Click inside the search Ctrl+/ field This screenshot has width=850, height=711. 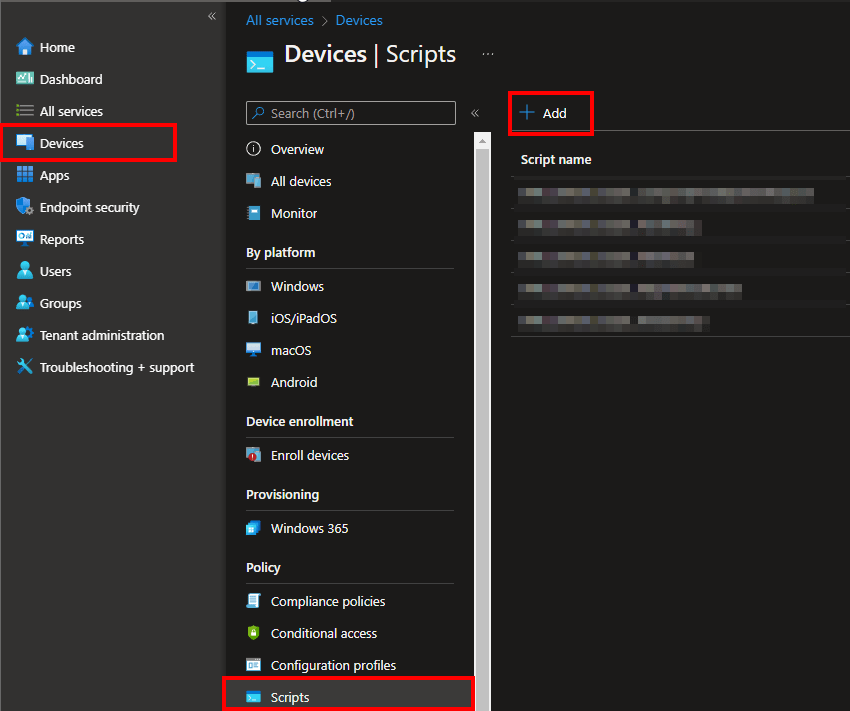pyautogui.click(x=350, y=113)
